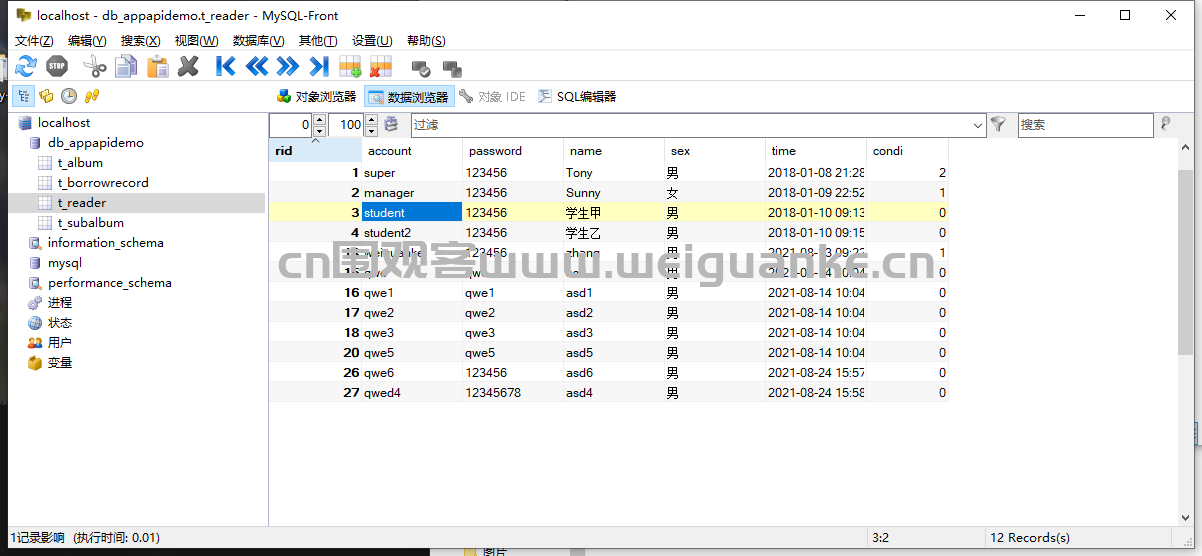Open the filter combo box dropdown arrow
The width and height of the screenshot is (1202, 556).
pyautogui.click(x=978, y=125)
